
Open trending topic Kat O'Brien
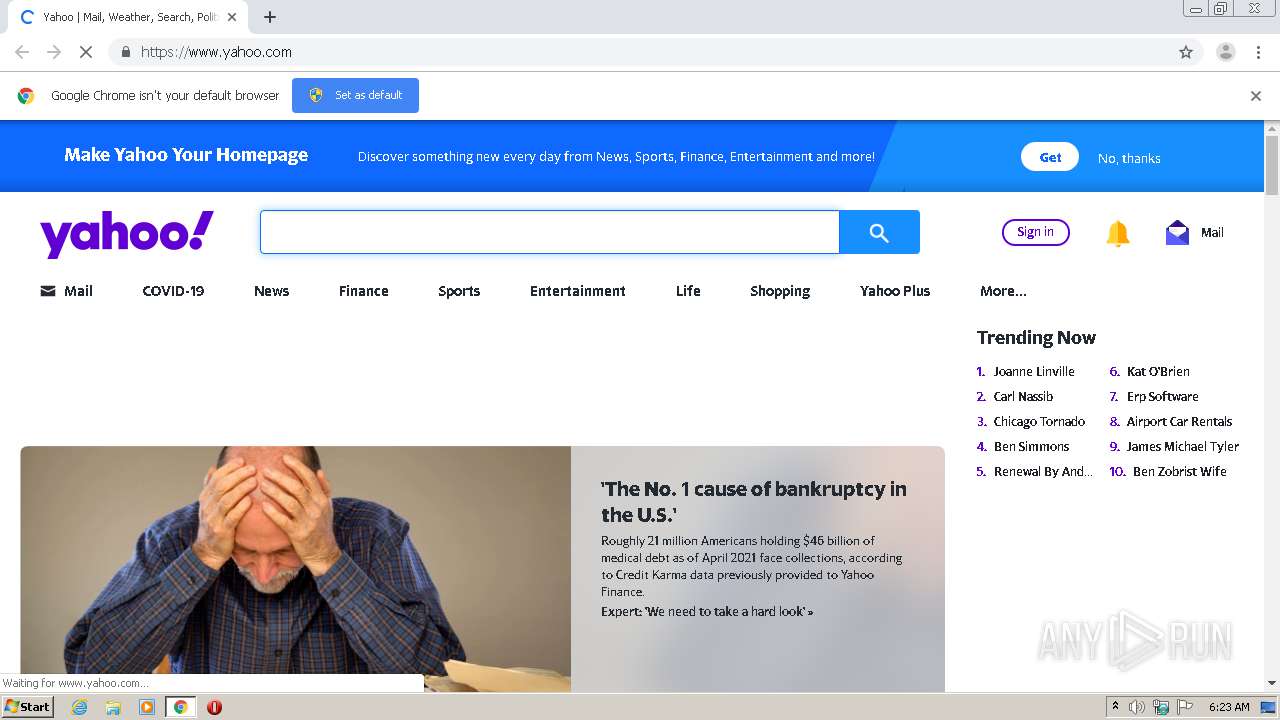tap(1158, 371)
